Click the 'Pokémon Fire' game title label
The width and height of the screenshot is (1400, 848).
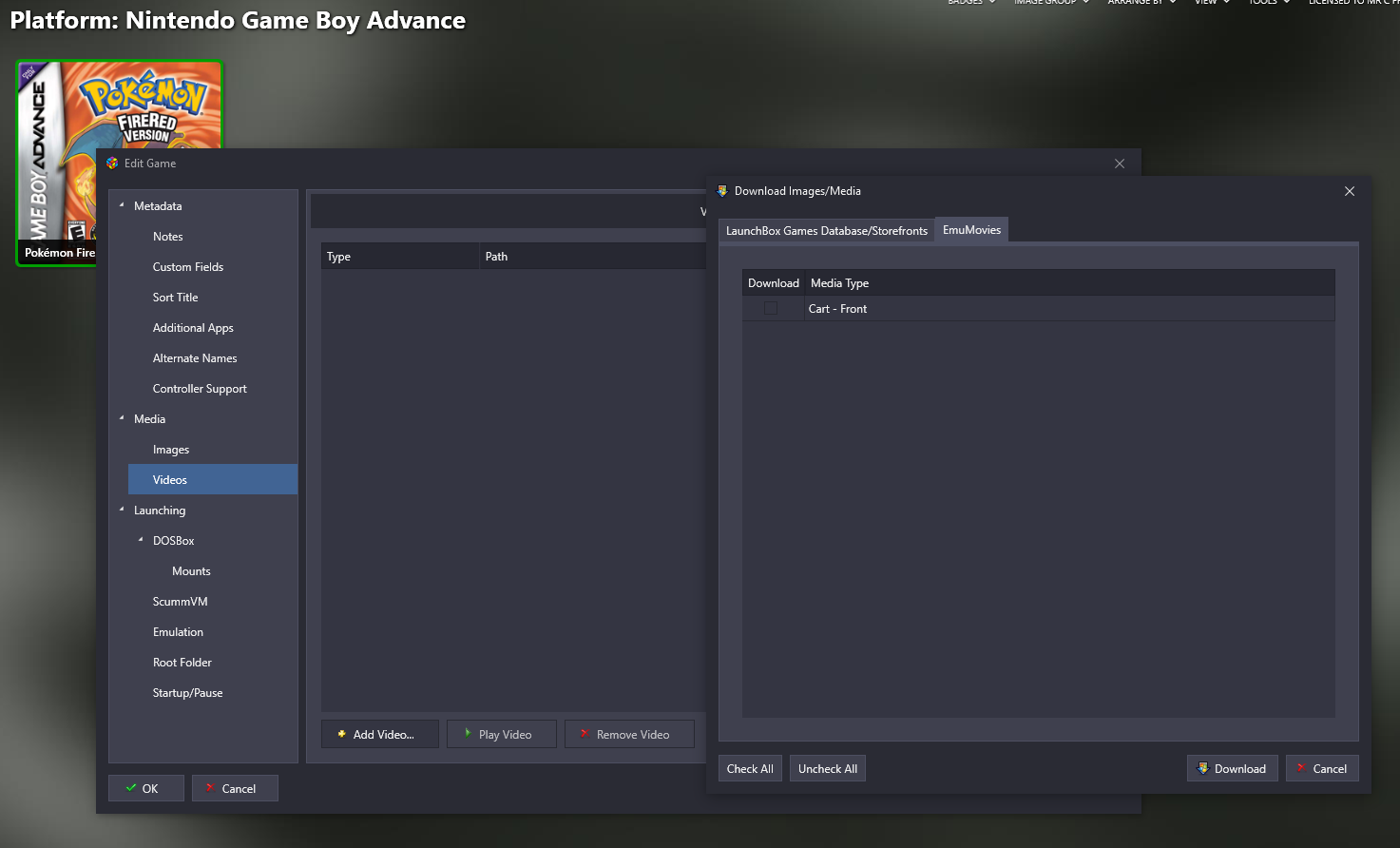tap(60, 253)
